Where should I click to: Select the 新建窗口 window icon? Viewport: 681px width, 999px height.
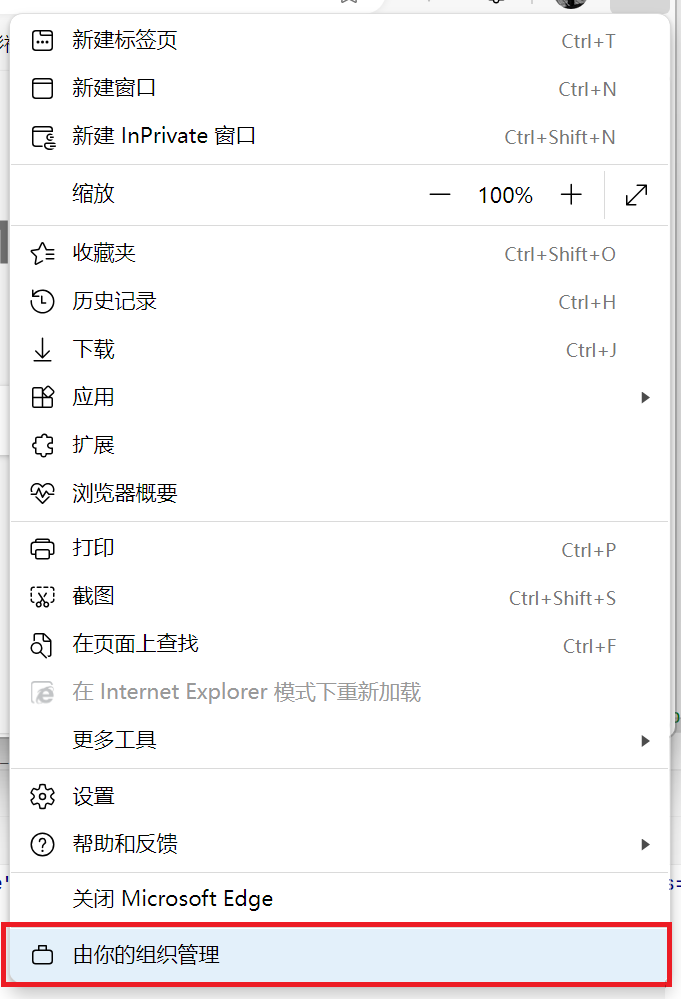point(42,88)
